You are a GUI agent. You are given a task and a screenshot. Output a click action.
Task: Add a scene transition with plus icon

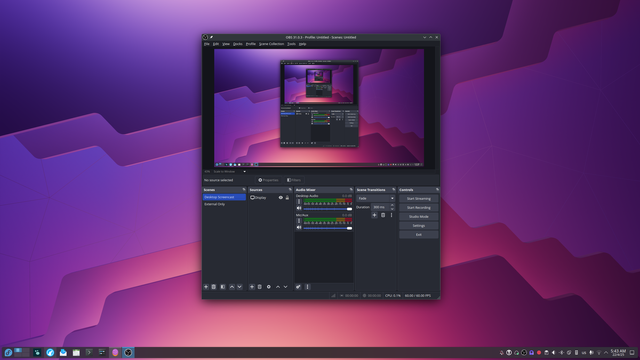click(x=374, y=215)
